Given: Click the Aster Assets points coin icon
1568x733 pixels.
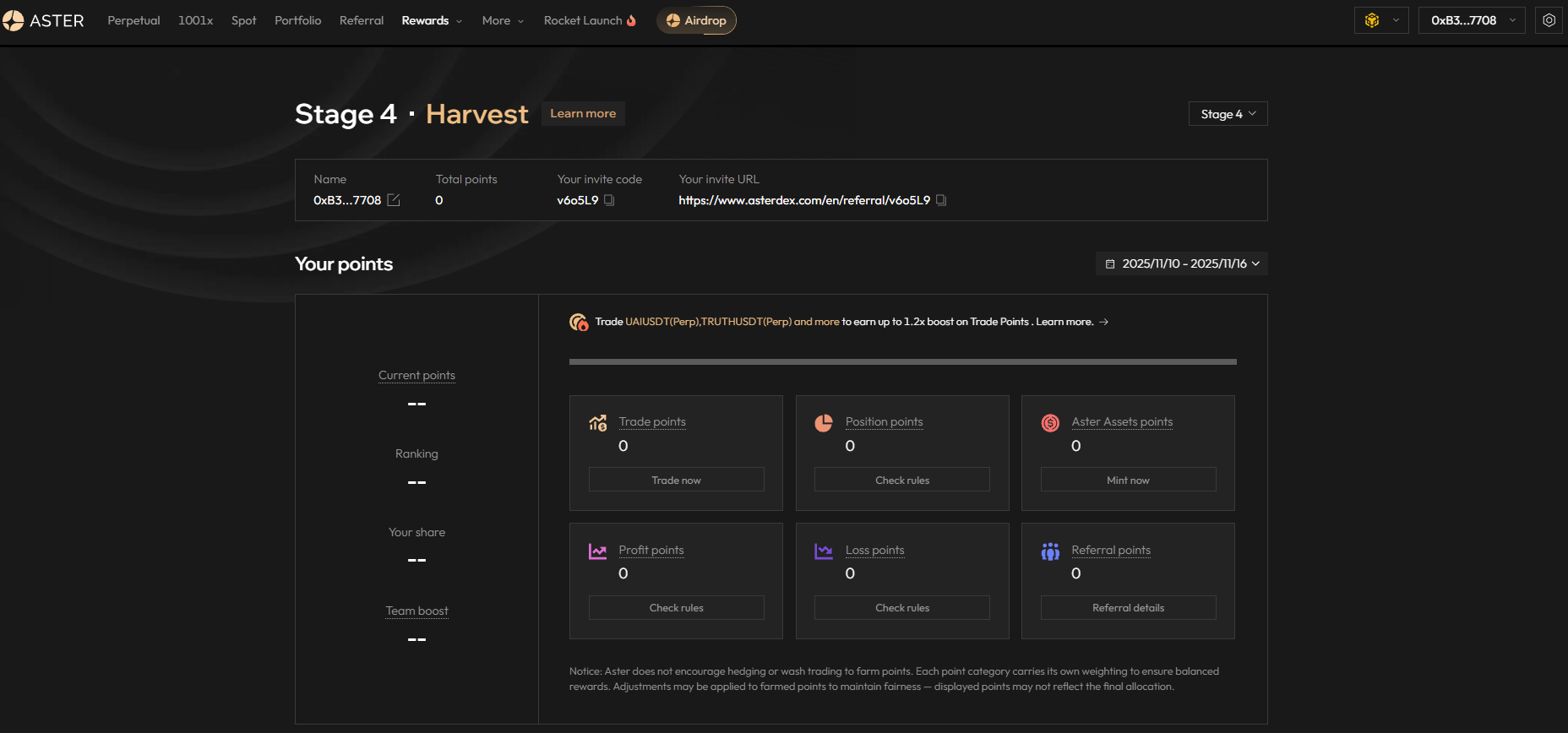Looking at the screenshot, I should 1050,423.
